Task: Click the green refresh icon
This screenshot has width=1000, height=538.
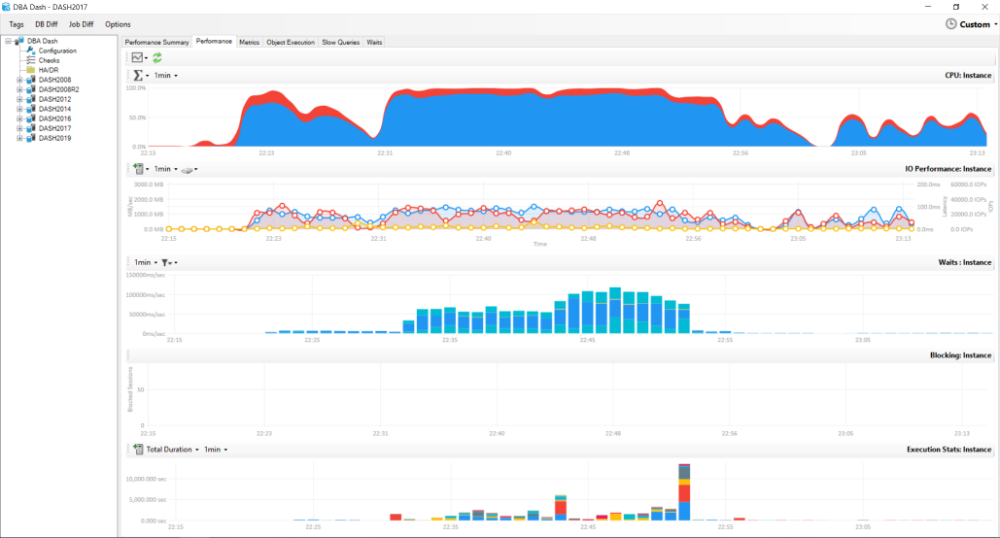Action: (157, 59)
